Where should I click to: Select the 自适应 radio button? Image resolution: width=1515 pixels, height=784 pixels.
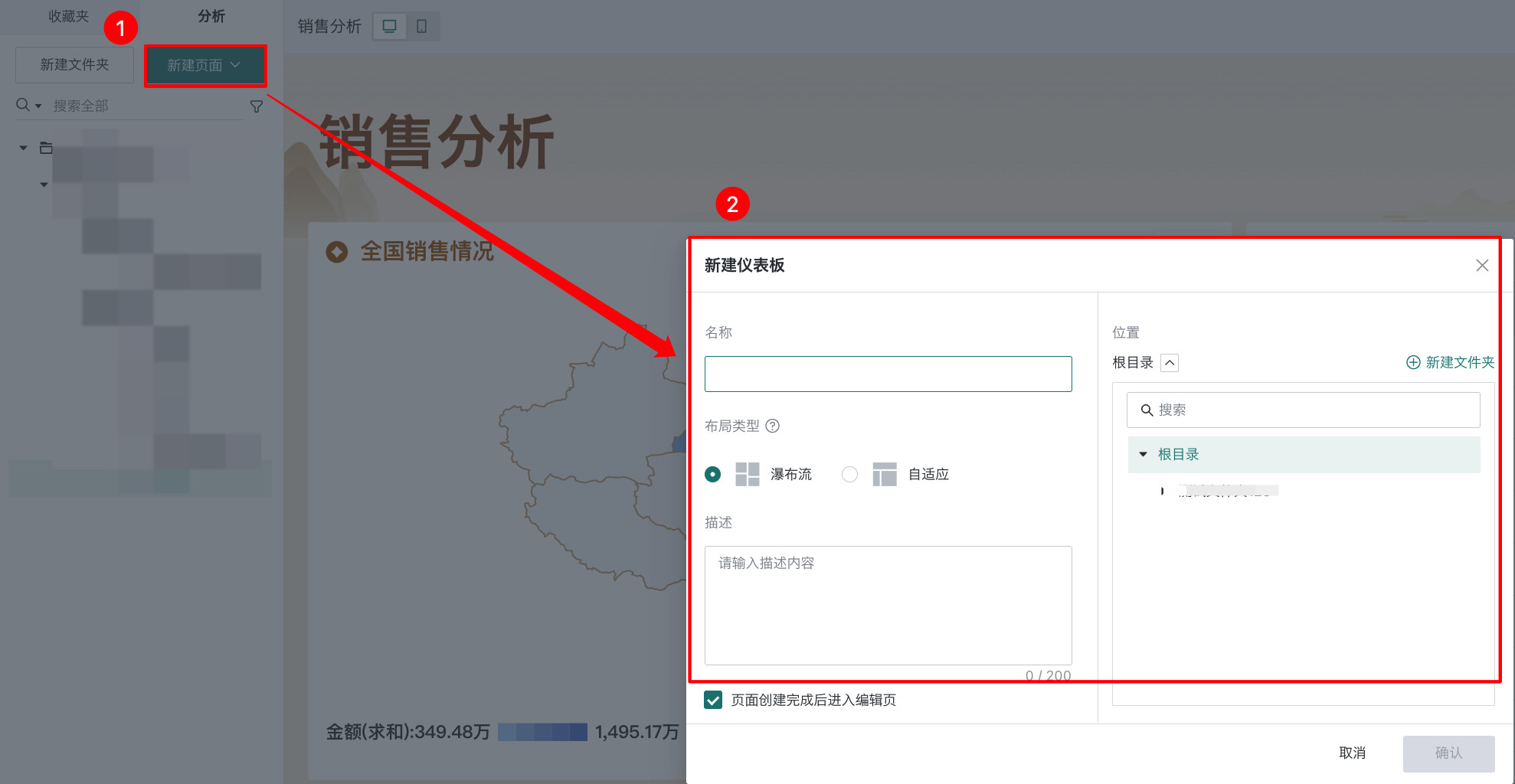[849, 474]
